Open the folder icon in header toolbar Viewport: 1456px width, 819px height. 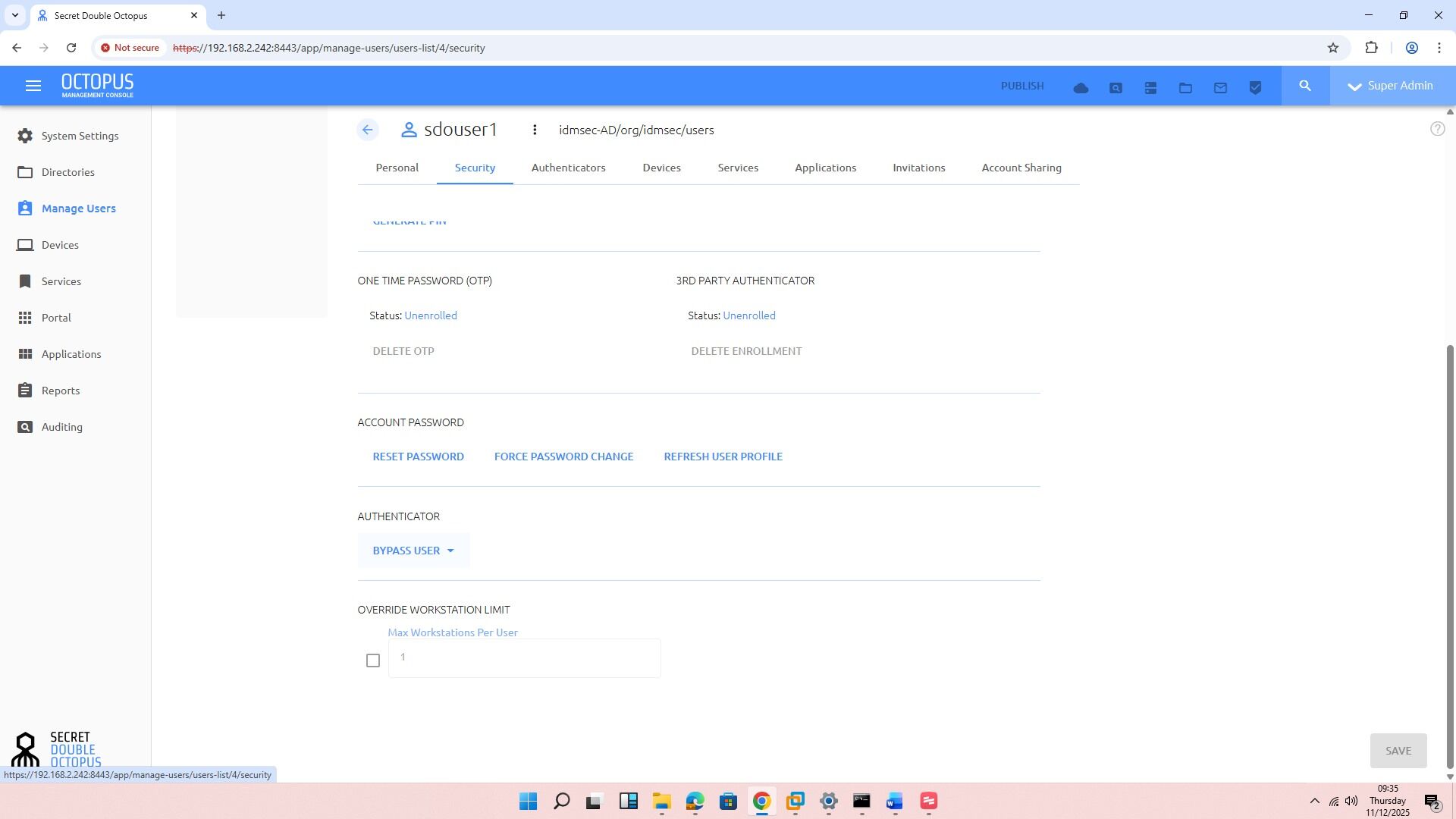1185,88
